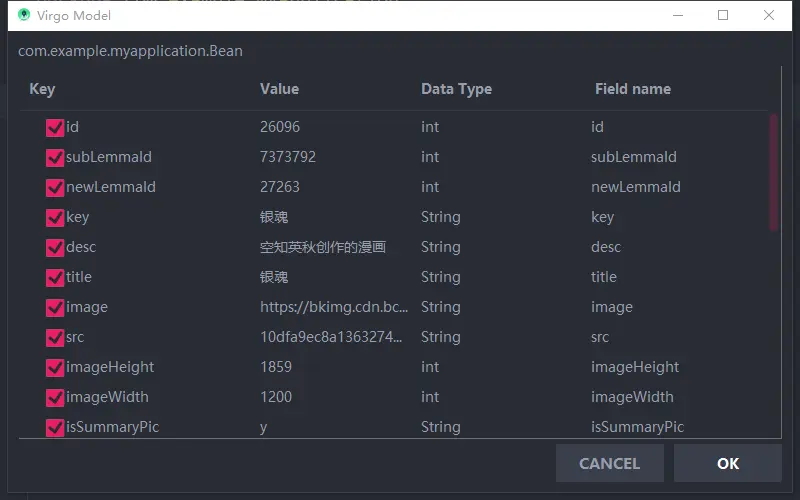Edit the field name imageHeight
This screenshot has width=800, height=500.
(x=635, y=367)
